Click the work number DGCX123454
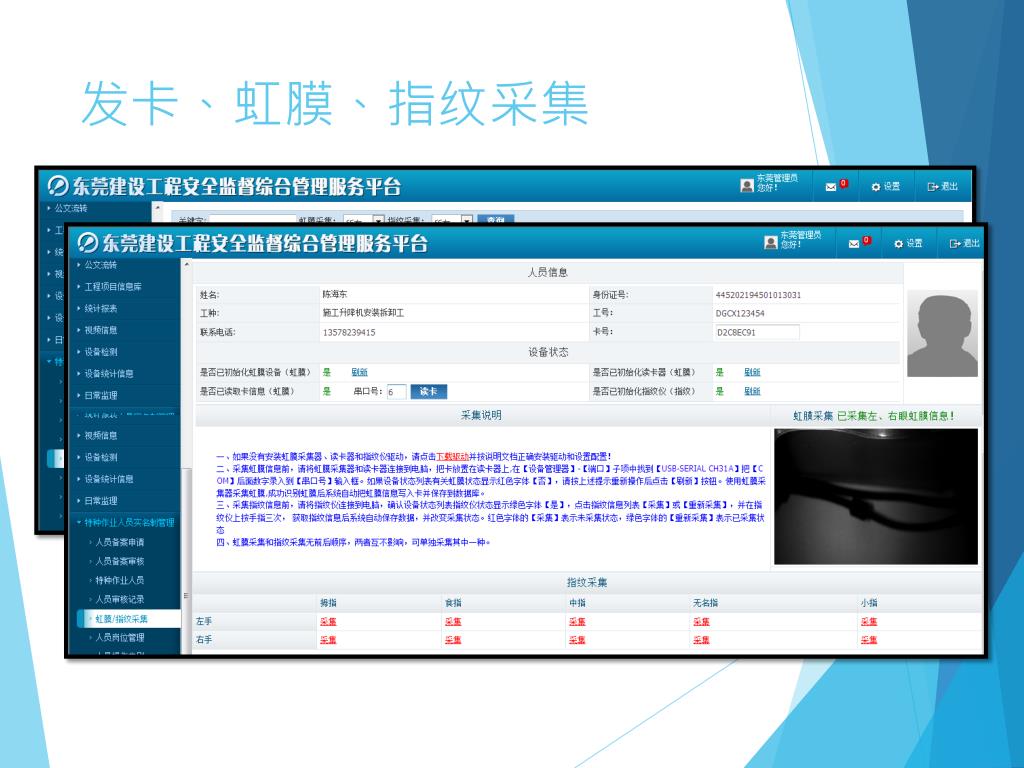Screen dimensions: 1024x768 pos(740,313)
